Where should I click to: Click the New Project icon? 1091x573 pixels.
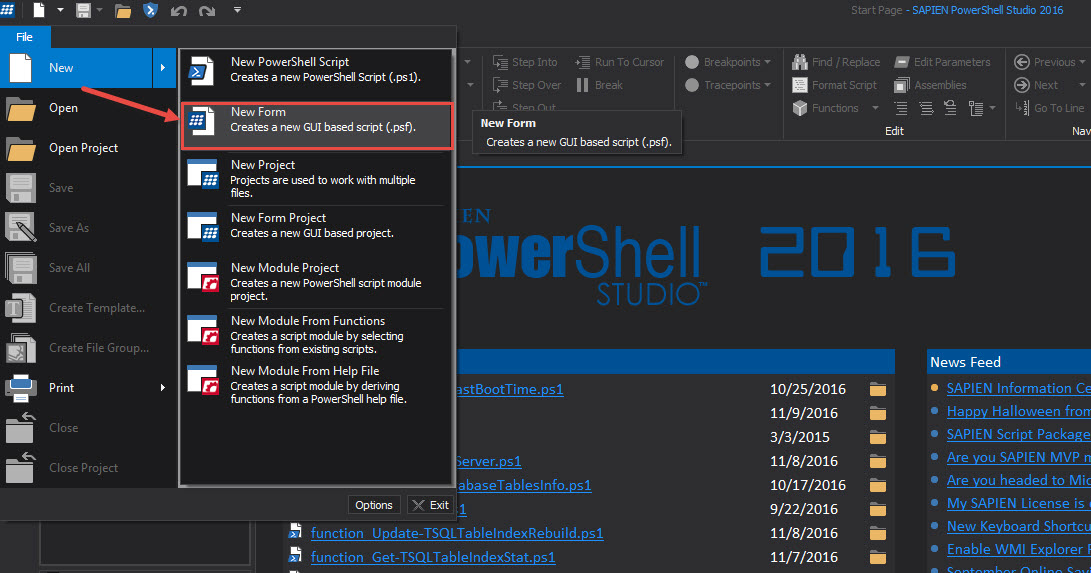pos(202,174)
